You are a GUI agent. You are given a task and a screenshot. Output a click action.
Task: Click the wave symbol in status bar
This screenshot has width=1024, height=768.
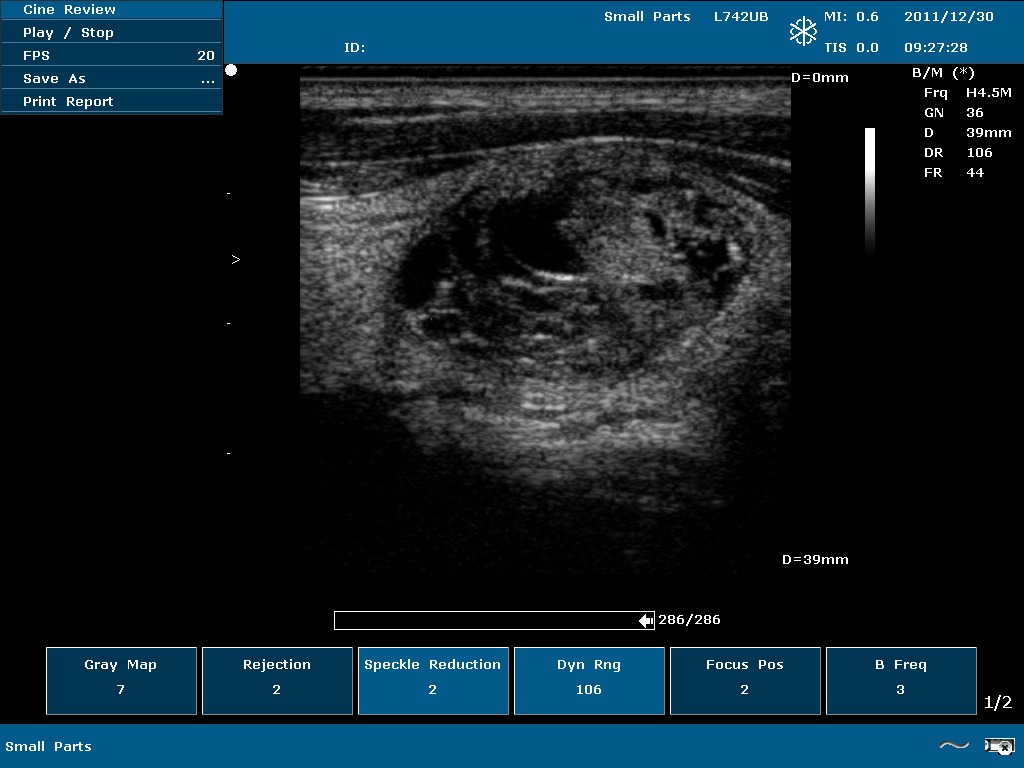coord(954,745)
